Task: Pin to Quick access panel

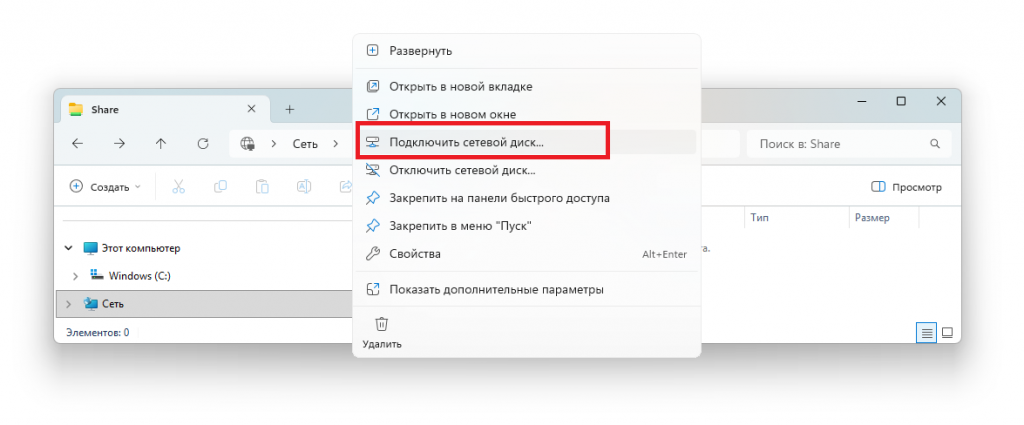Action: 526,198
